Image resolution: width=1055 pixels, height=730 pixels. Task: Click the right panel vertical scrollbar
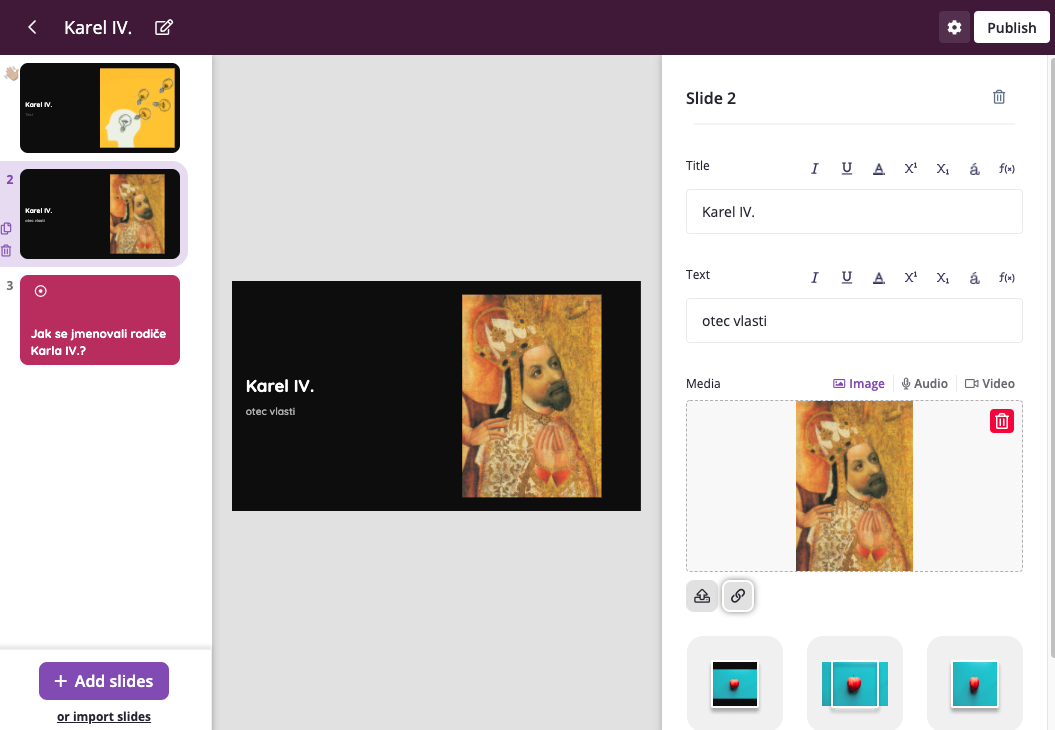click(x=1052, y=357)
